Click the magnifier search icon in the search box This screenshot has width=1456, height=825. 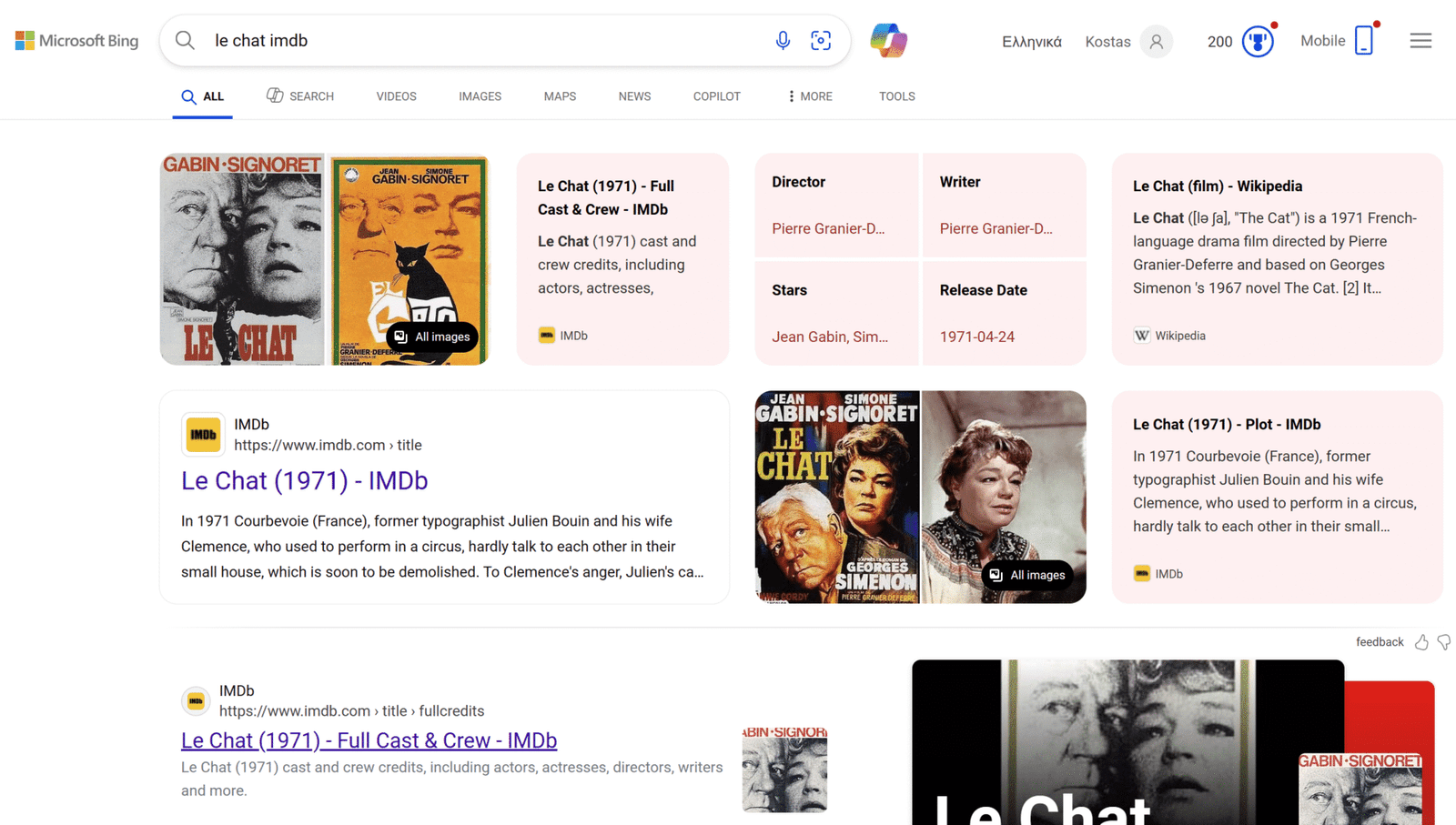[185, 41]
